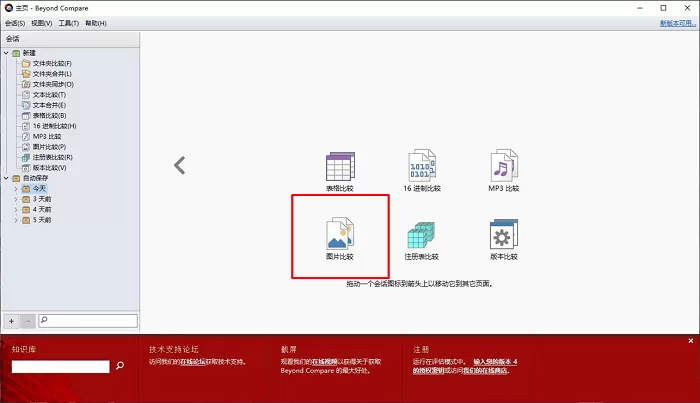Open the 在线视频 link
This screenshot has height=403, width=700.
tap(325, 362)
